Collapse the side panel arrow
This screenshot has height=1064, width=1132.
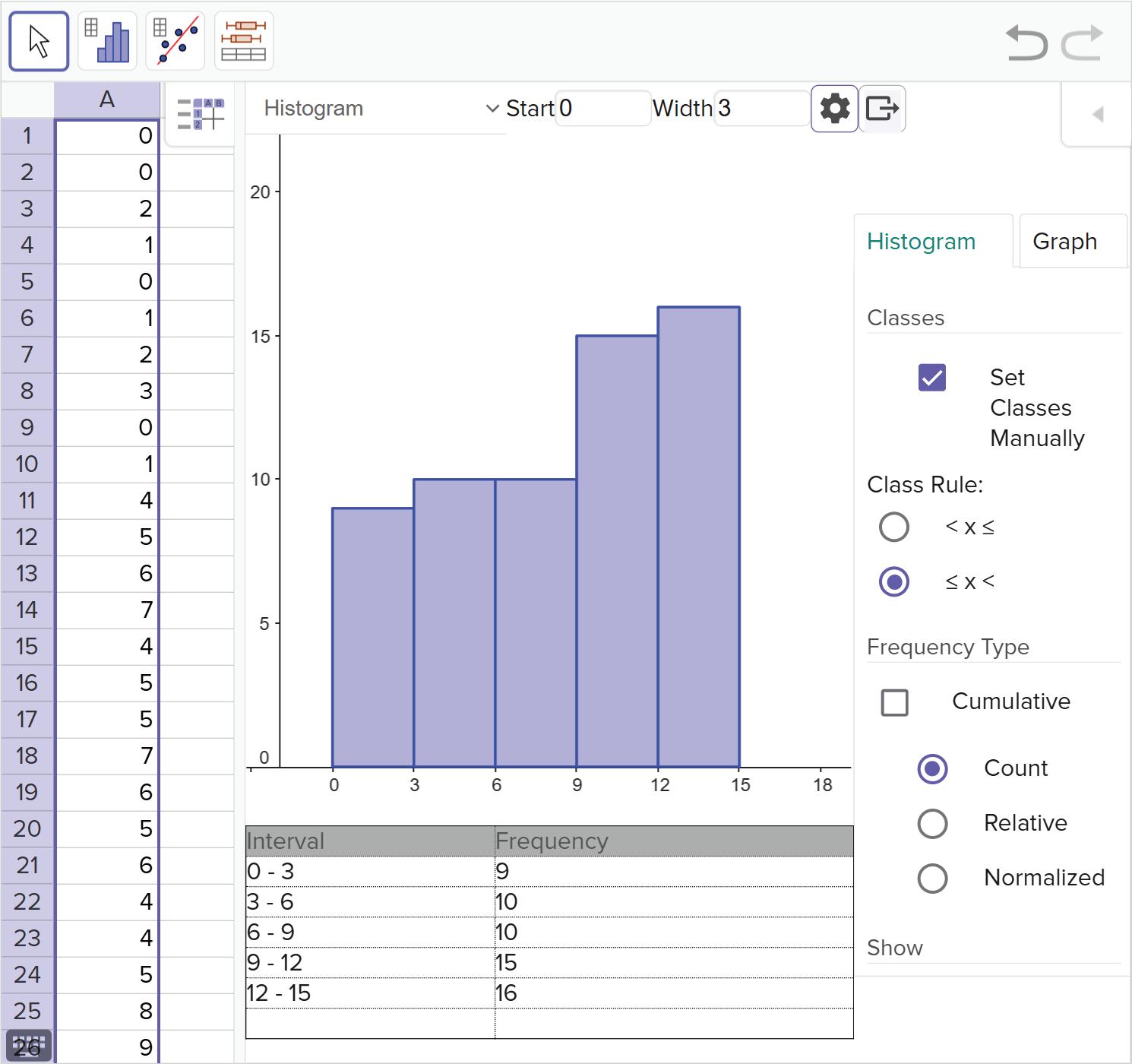tap(1098, 114)
